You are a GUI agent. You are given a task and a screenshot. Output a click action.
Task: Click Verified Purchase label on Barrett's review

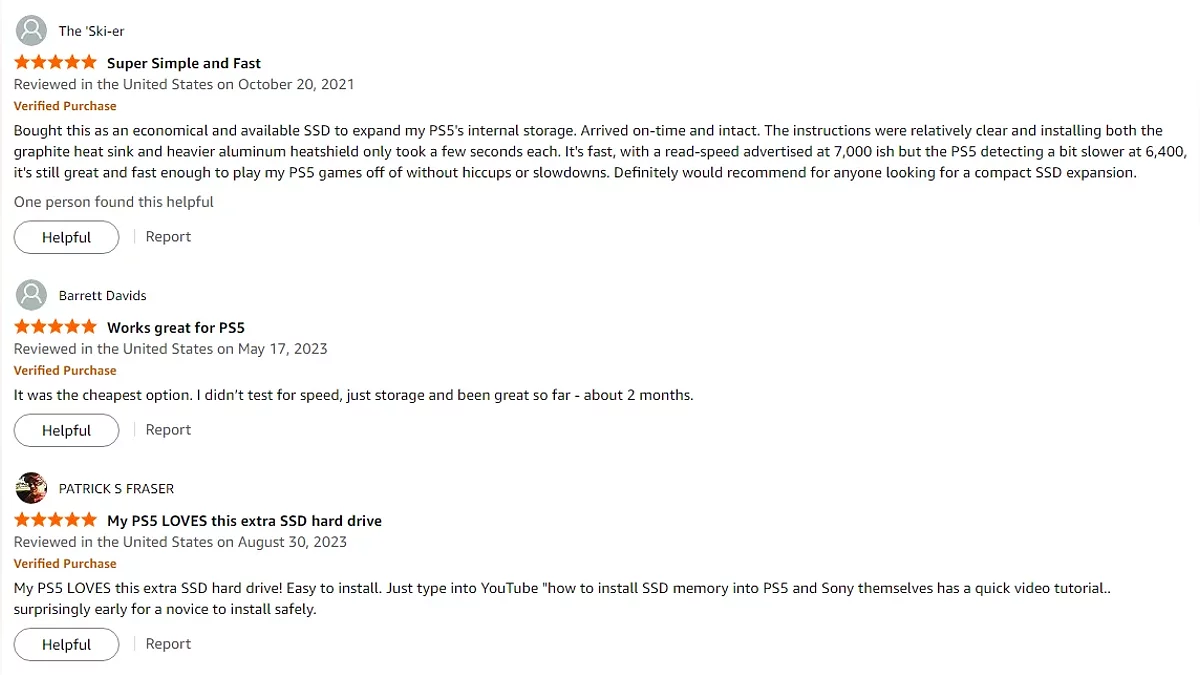(x=65, y=370)
